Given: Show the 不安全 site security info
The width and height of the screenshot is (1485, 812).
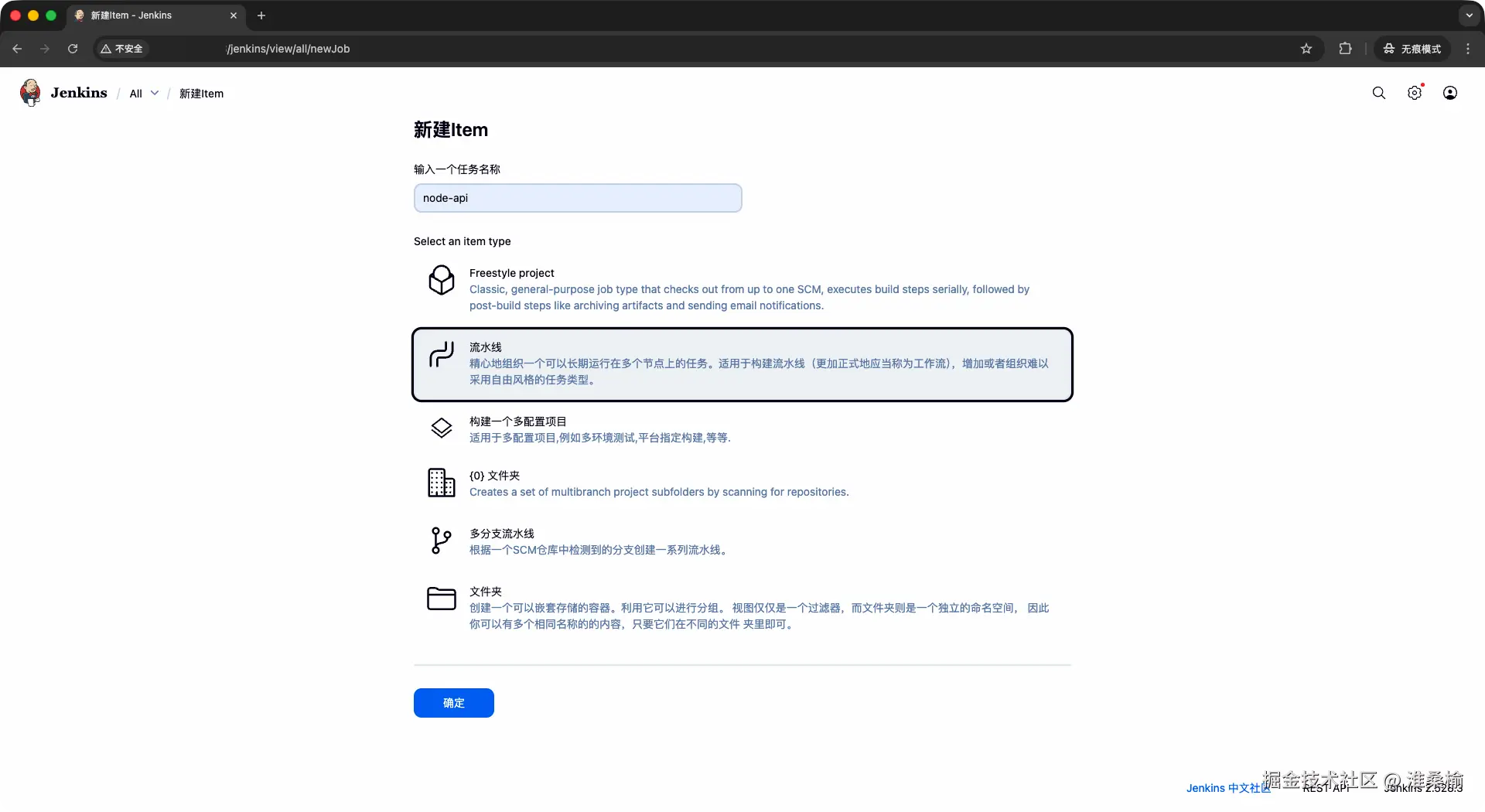Looking at the screenshot, I should [122, 49].
